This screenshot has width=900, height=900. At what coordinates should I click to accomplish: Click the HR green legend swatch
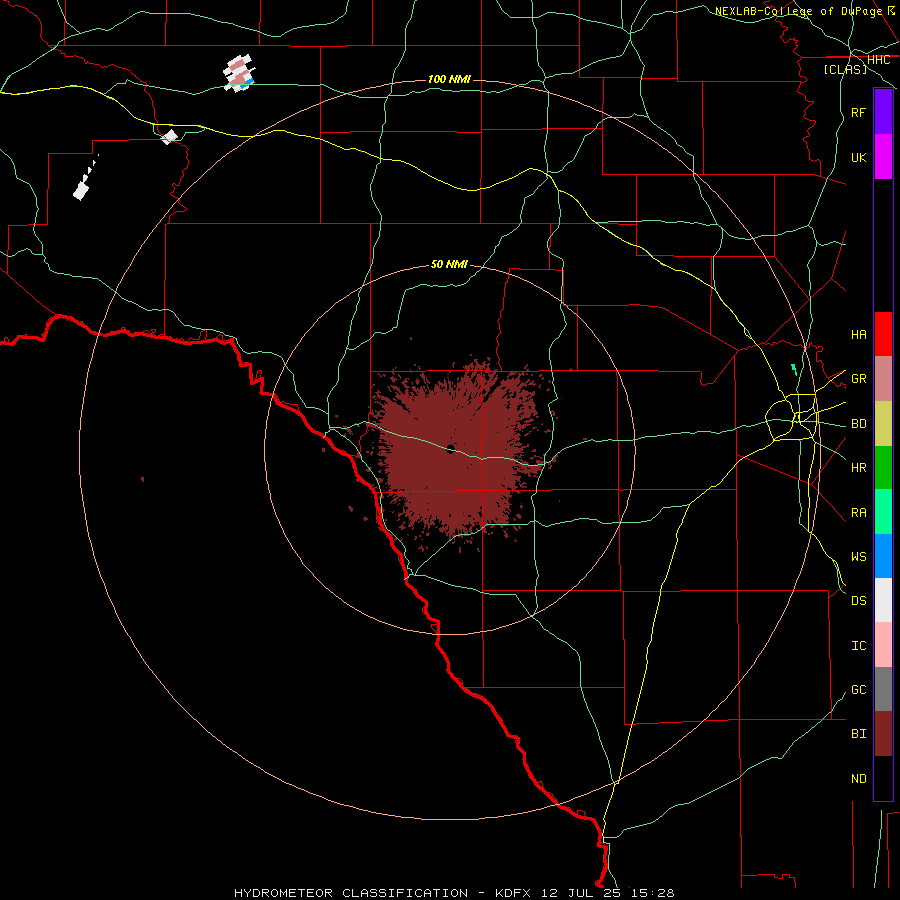coord(883,467)
